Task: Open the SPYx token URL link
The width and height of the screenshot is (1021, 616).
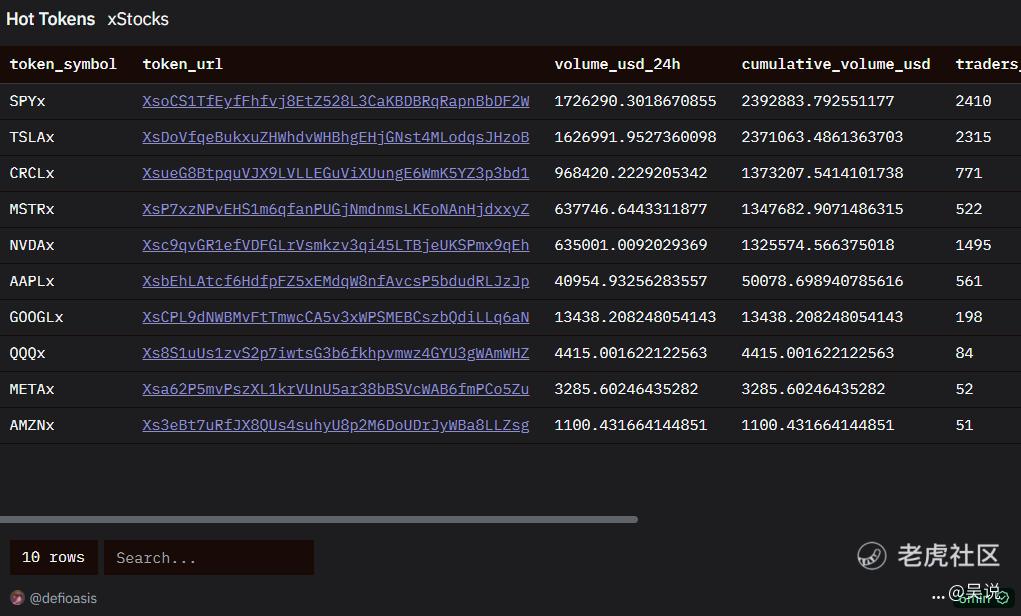Action: pyautogui.click(x=335, y=101)
